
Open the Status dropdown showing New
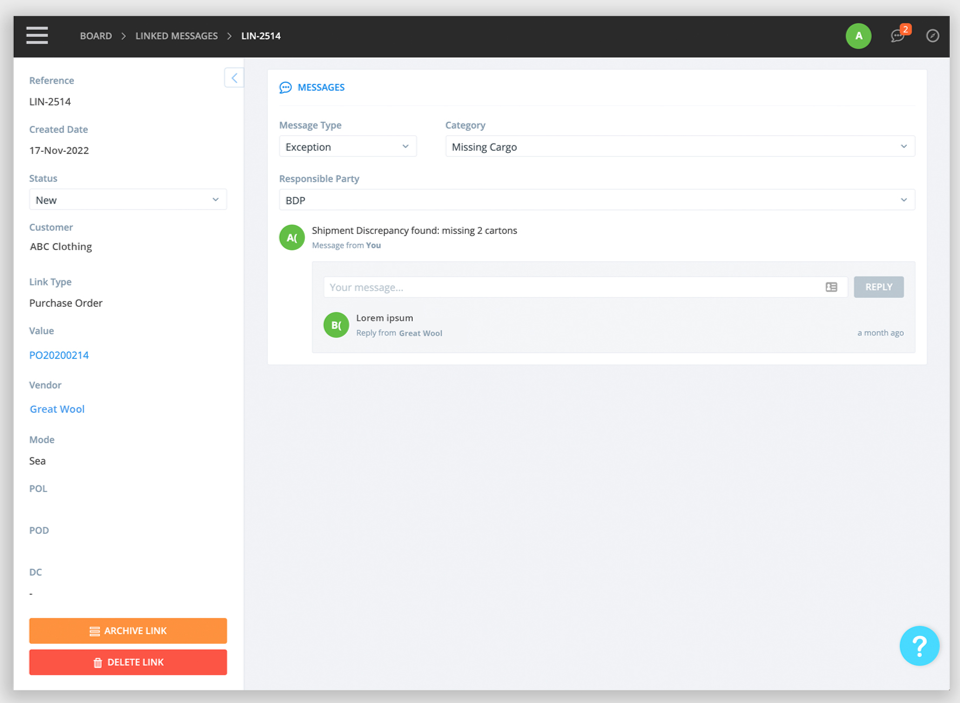(x=128, y=200)
